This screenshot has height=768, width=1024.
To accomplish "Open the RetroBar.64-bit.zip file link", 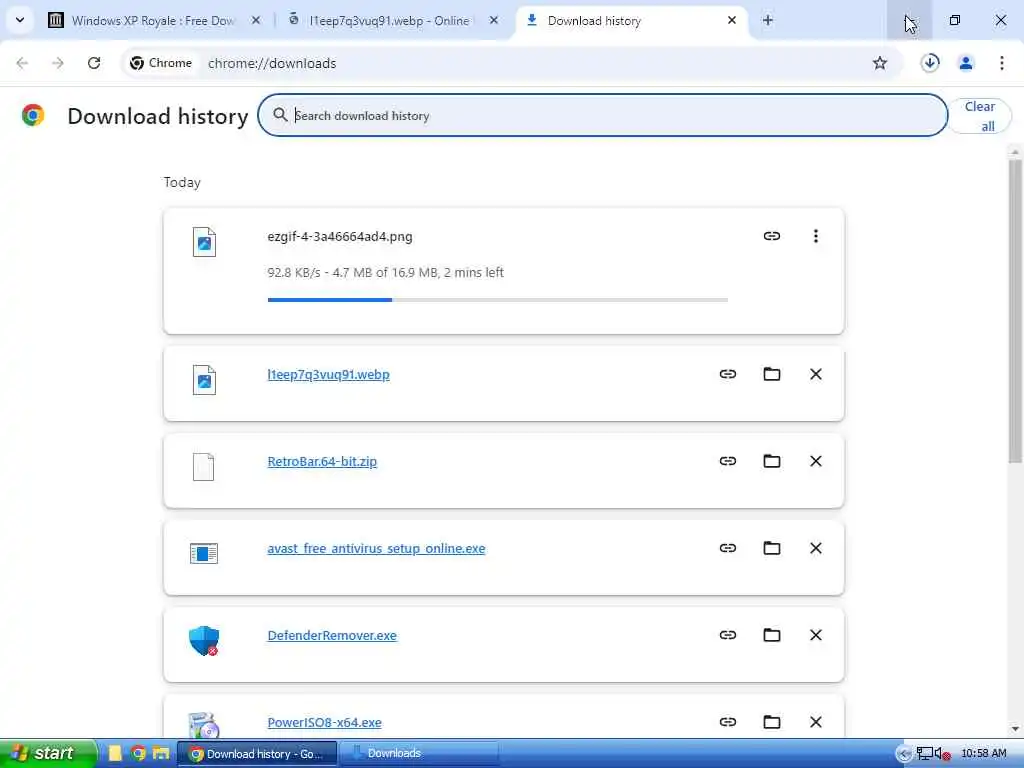I will coord(322,461).
